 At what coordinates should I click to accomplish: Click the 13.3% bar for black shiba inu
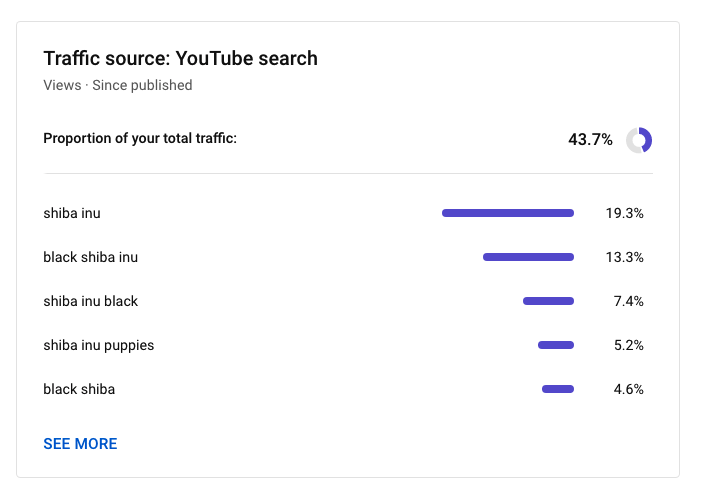tap(528, 257)
